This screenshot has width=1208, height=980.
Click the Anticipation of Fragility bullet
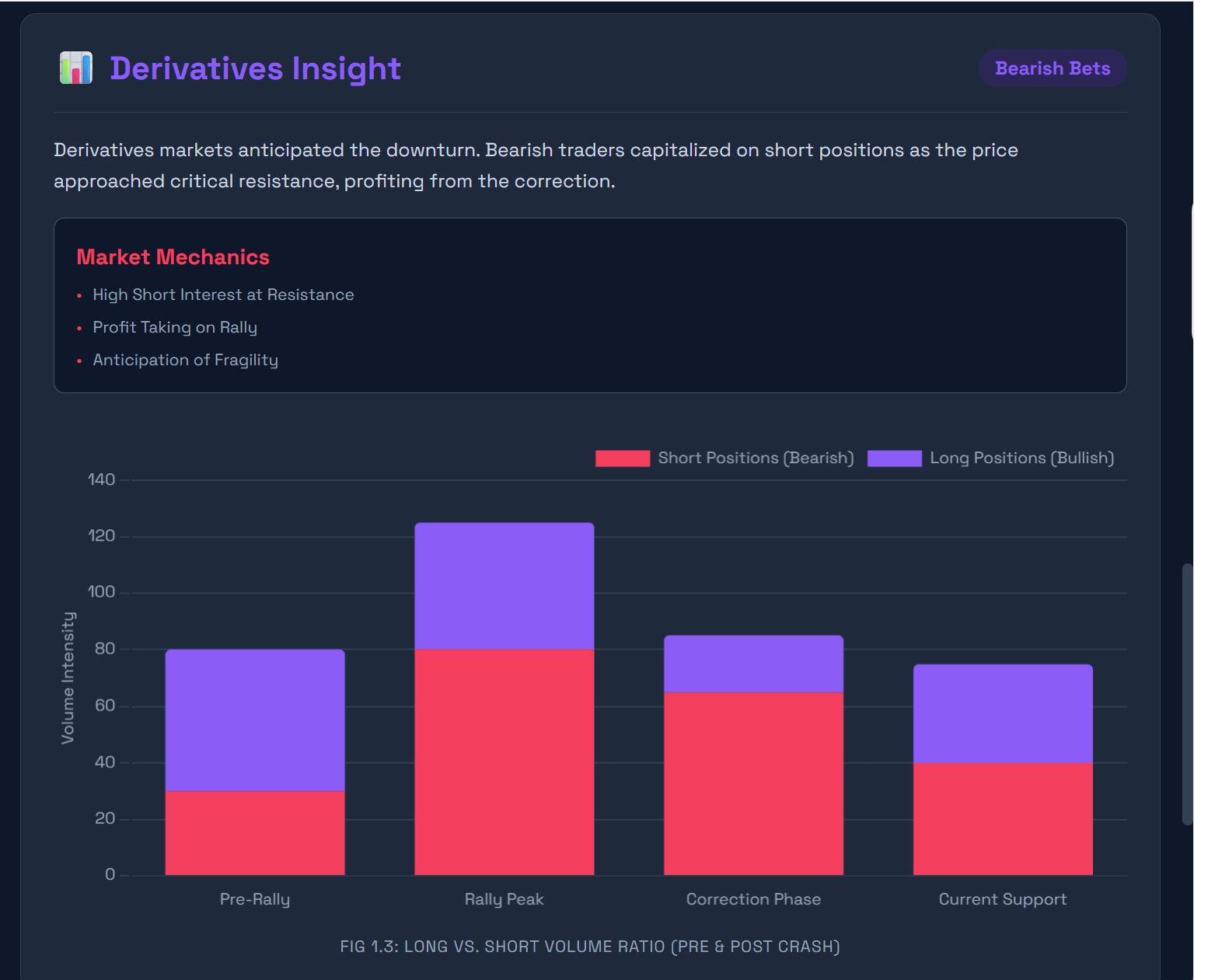[x=185, y=360]
